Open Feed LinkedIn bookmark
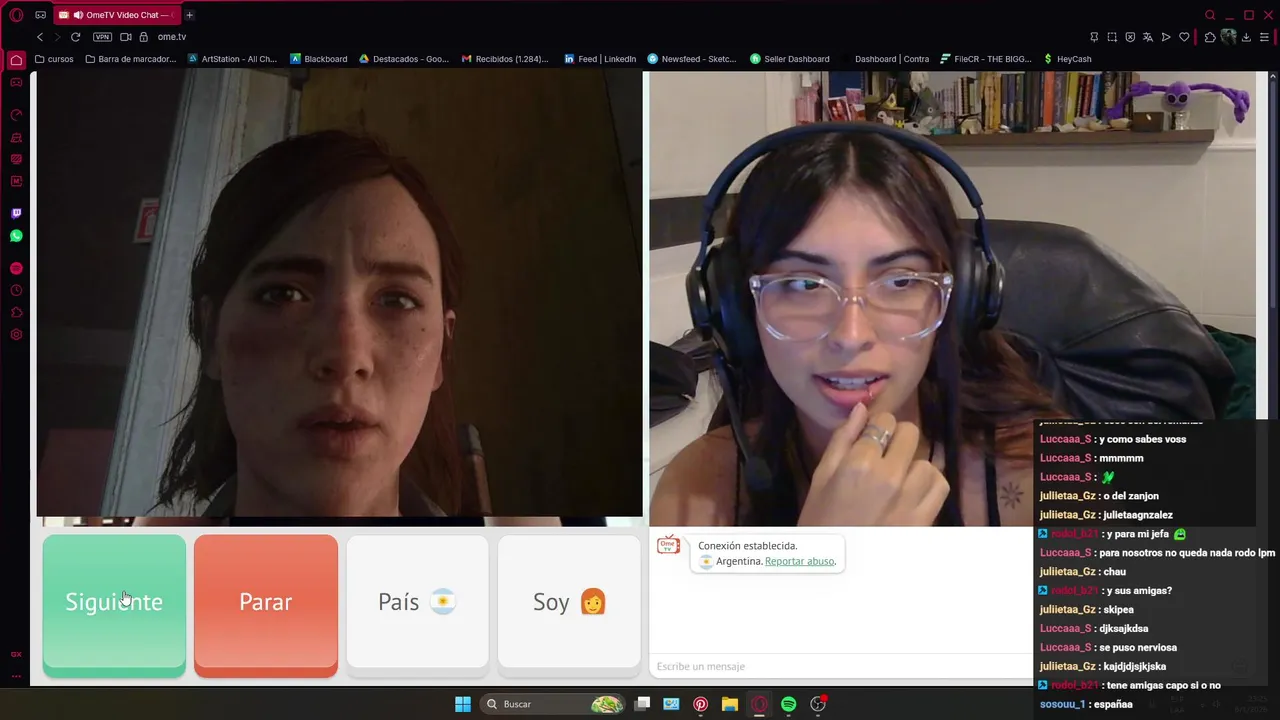Screen dimensions: 1280x720 pos(600,59)
